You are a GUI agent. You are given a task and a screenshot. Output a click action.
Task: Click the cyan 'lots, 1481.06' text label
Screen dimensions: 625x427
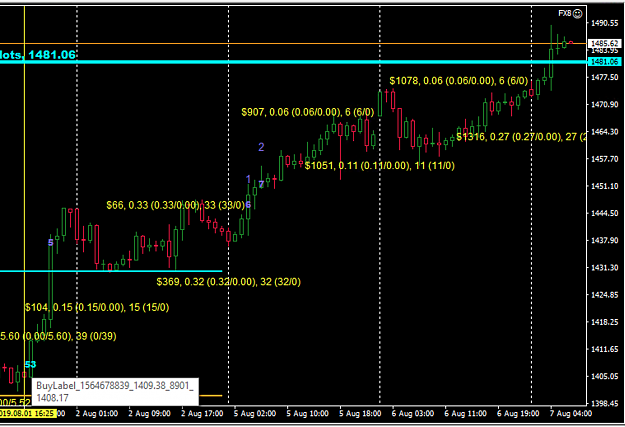click(x=38, y=55)
